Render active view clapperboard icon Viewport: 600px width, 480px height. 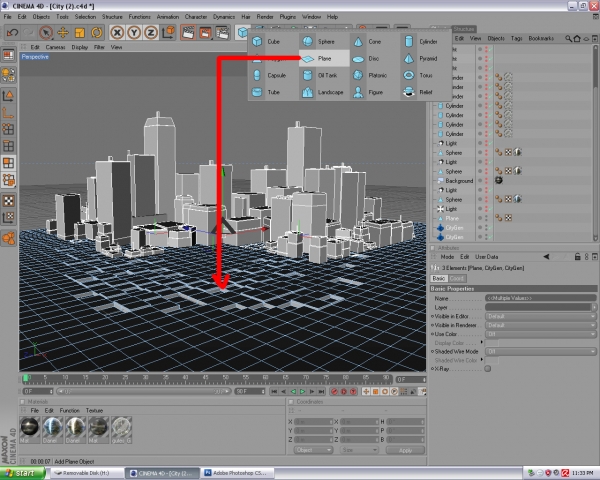pos(188,33)
